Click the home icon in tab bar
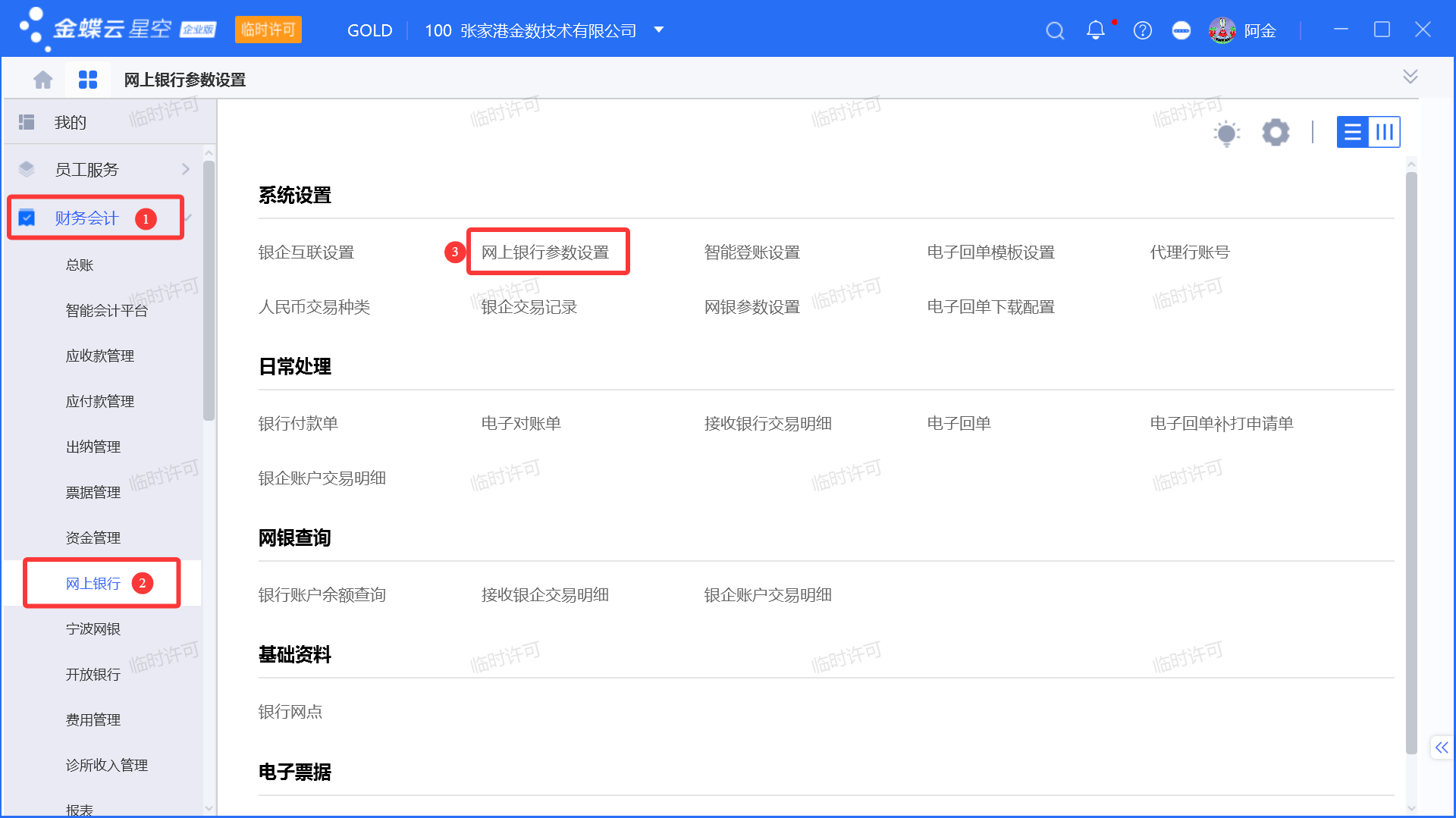 coord(43,80)
